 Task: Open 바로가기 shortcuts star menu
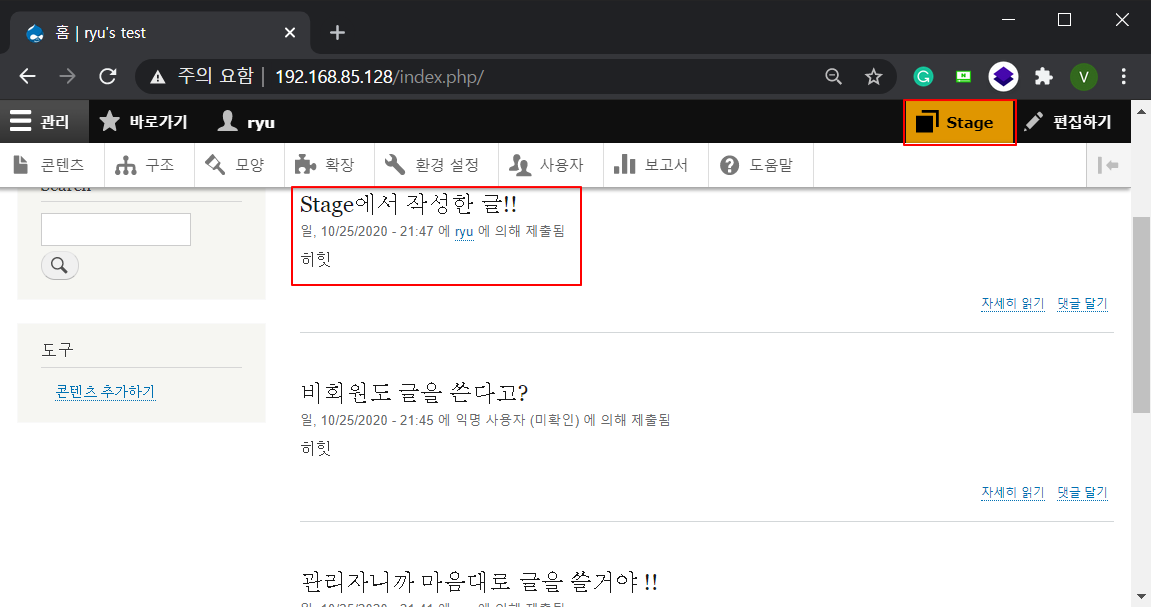(145, 122)
